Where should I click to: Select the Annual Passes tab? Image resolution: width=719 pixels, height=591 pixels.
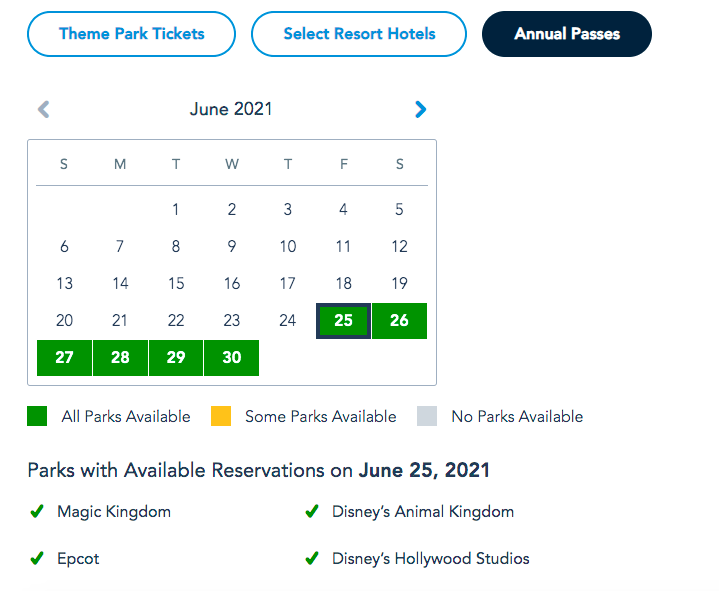click(x=567, y=34)
